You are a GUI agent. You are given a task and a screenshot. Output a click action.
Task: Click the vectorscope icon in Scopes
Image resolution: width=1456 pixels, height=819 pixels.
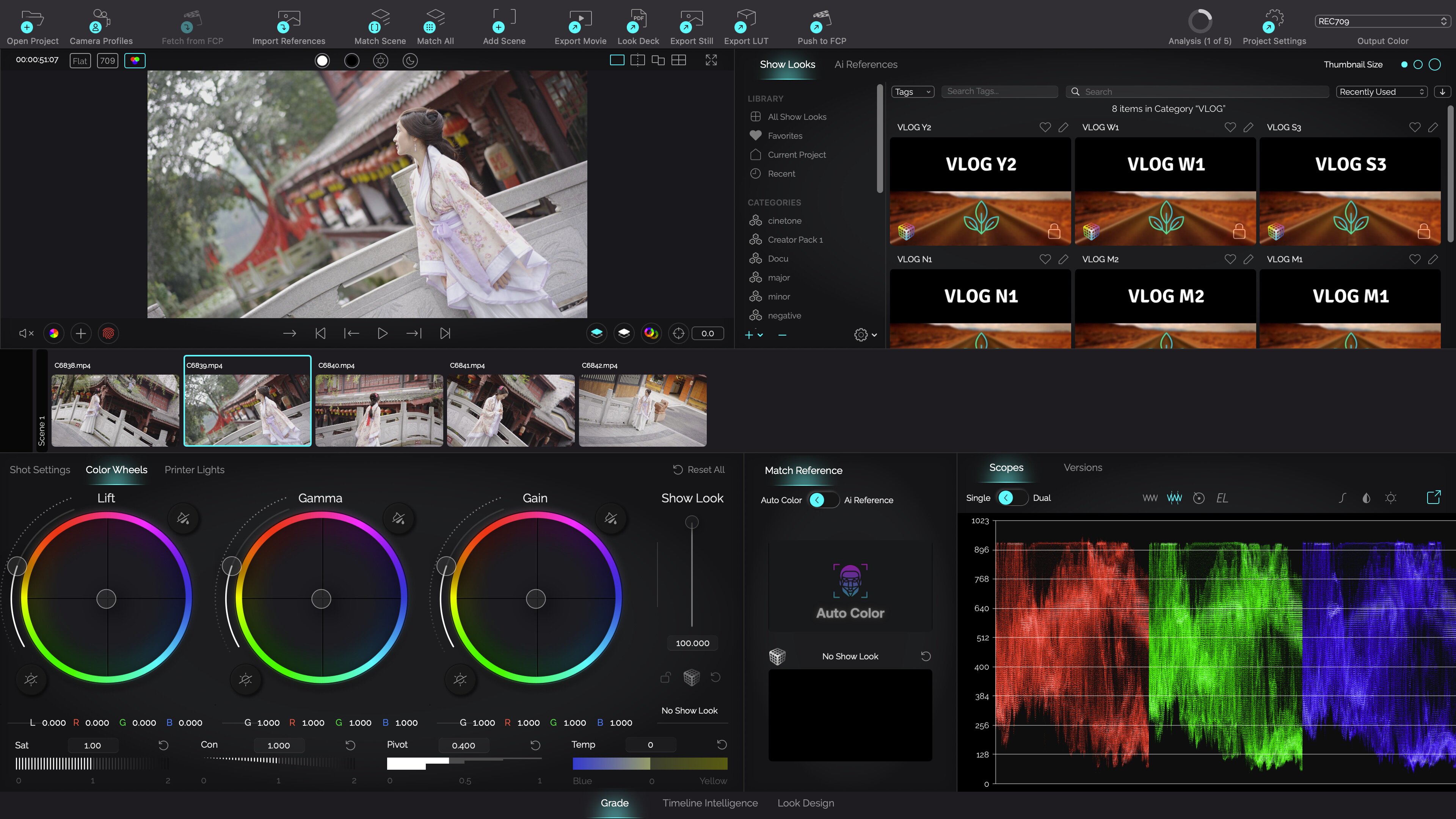[x=1198, y=498]
